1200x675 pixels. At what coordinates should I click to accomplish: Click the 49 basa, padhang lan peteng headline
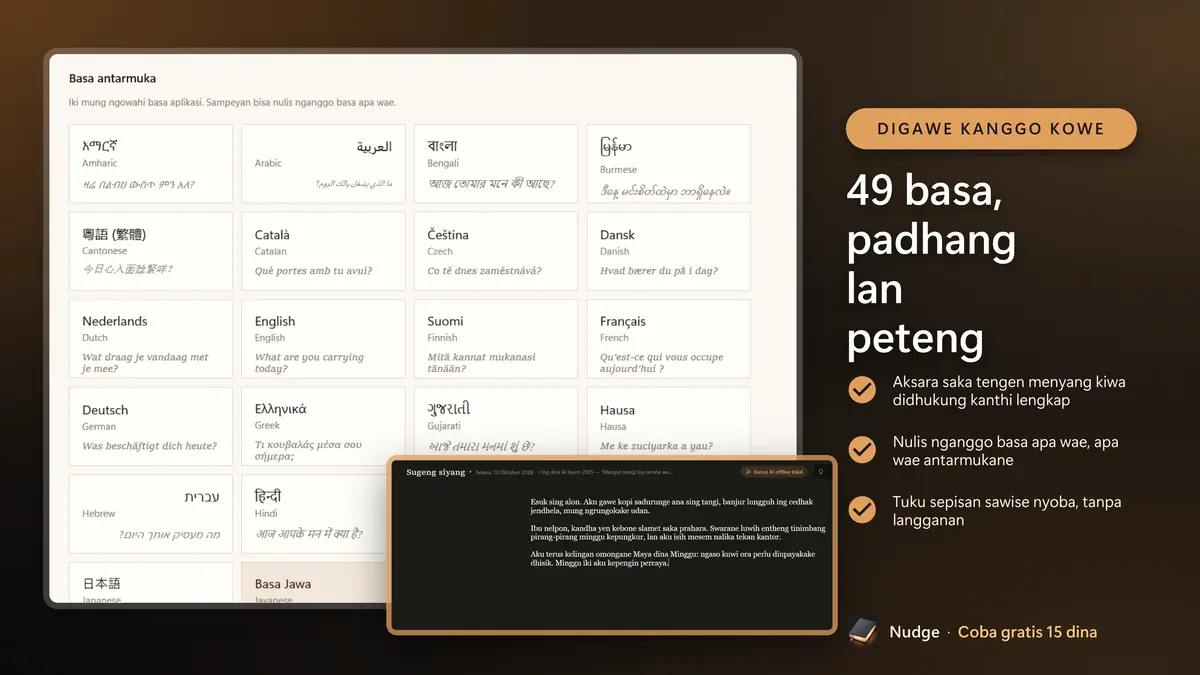pyautogui.click(x=931, y=265)
